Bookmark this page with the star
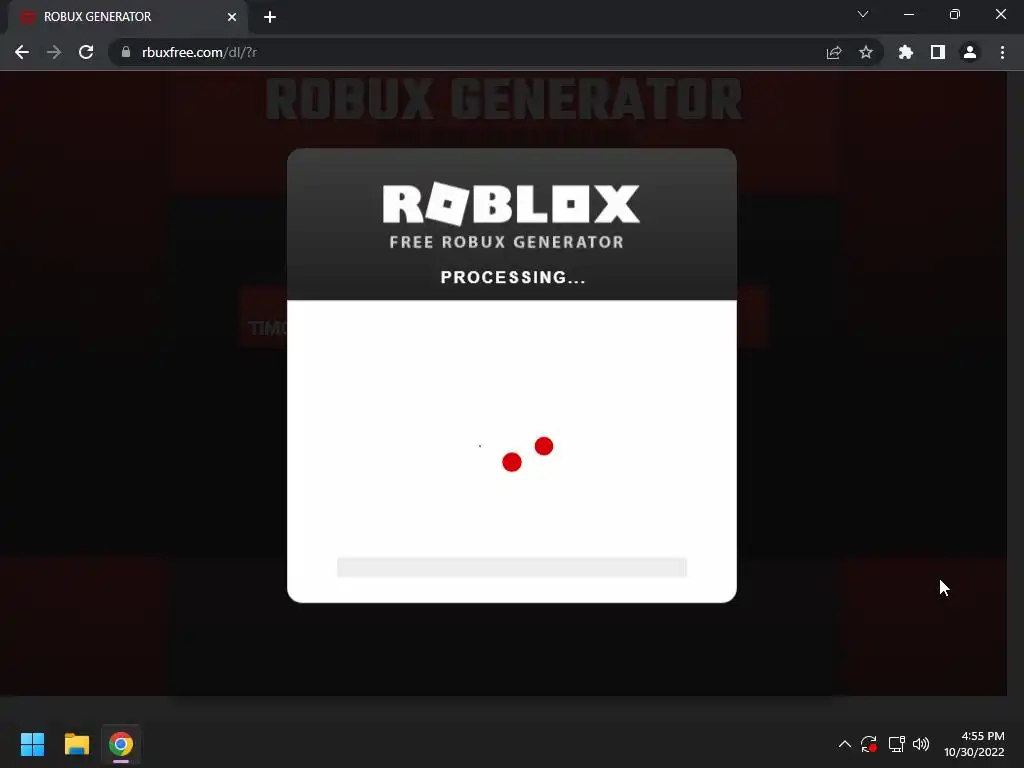Image resolution: width=1024 pixels, height=768 pixels. point(866,52)
